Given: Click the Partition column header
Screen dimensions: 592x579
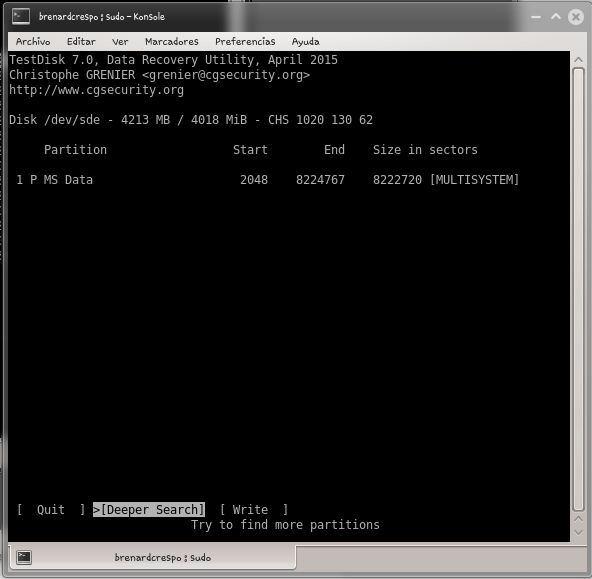Looking at the screenshot, I should (x=75, y=149).
